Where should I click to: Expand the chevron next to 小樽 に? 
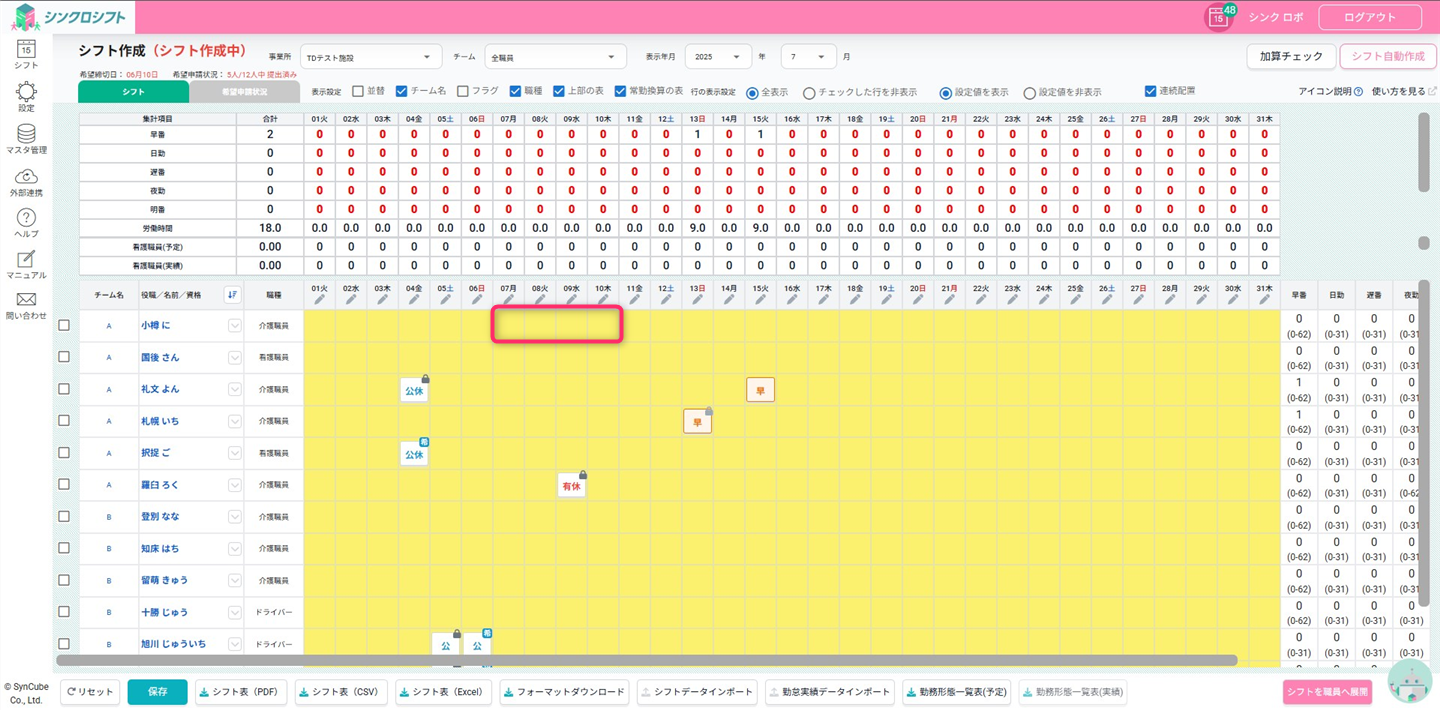coord(234,326)
